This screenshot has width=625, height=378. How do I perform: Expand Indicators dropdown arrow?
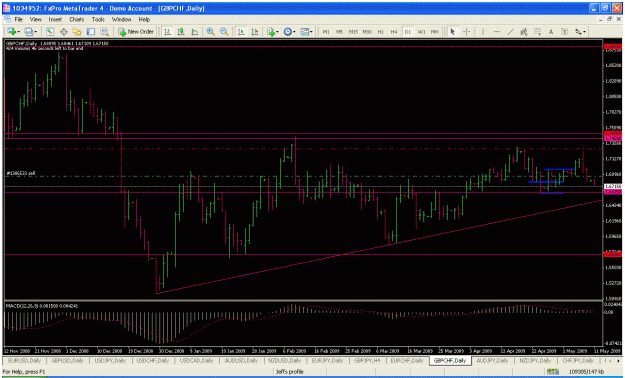278,32
